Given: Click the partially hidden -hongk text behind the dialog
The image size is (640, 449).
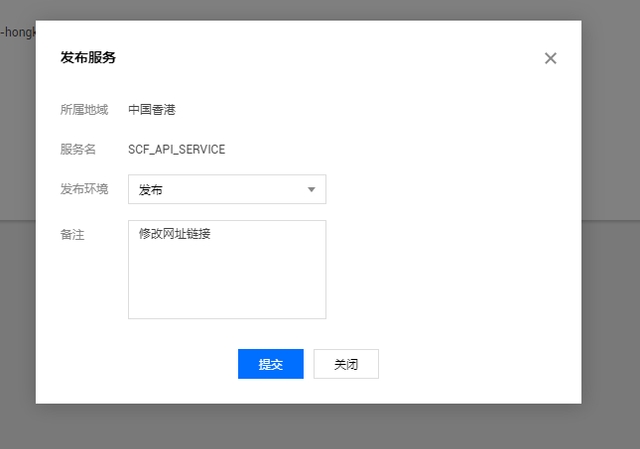Looking at the screenshot, I should pos(17,32).
